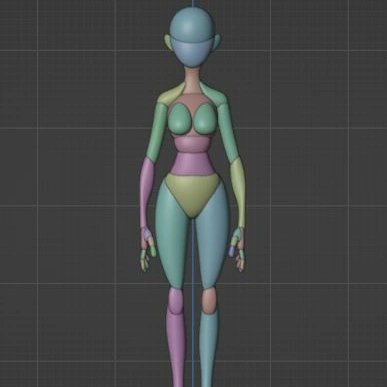Select the pink upper abdomen segment

coord(193,143)
